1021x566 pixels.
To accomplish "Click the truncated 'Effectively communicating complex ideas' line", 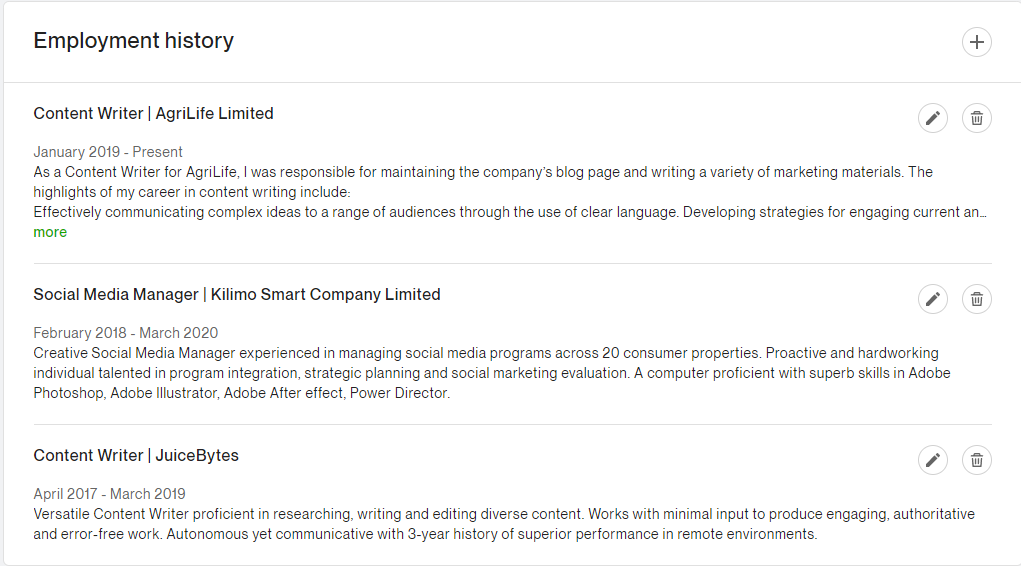I will [x=510, y=212].
